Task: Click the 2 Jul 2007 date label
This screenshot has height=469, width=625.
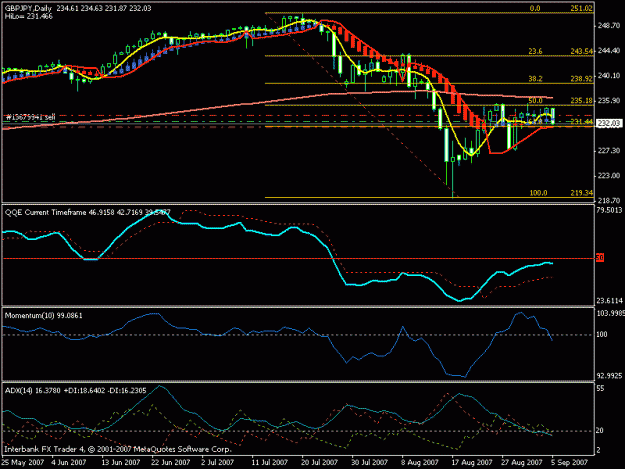Action: [217, 463]
